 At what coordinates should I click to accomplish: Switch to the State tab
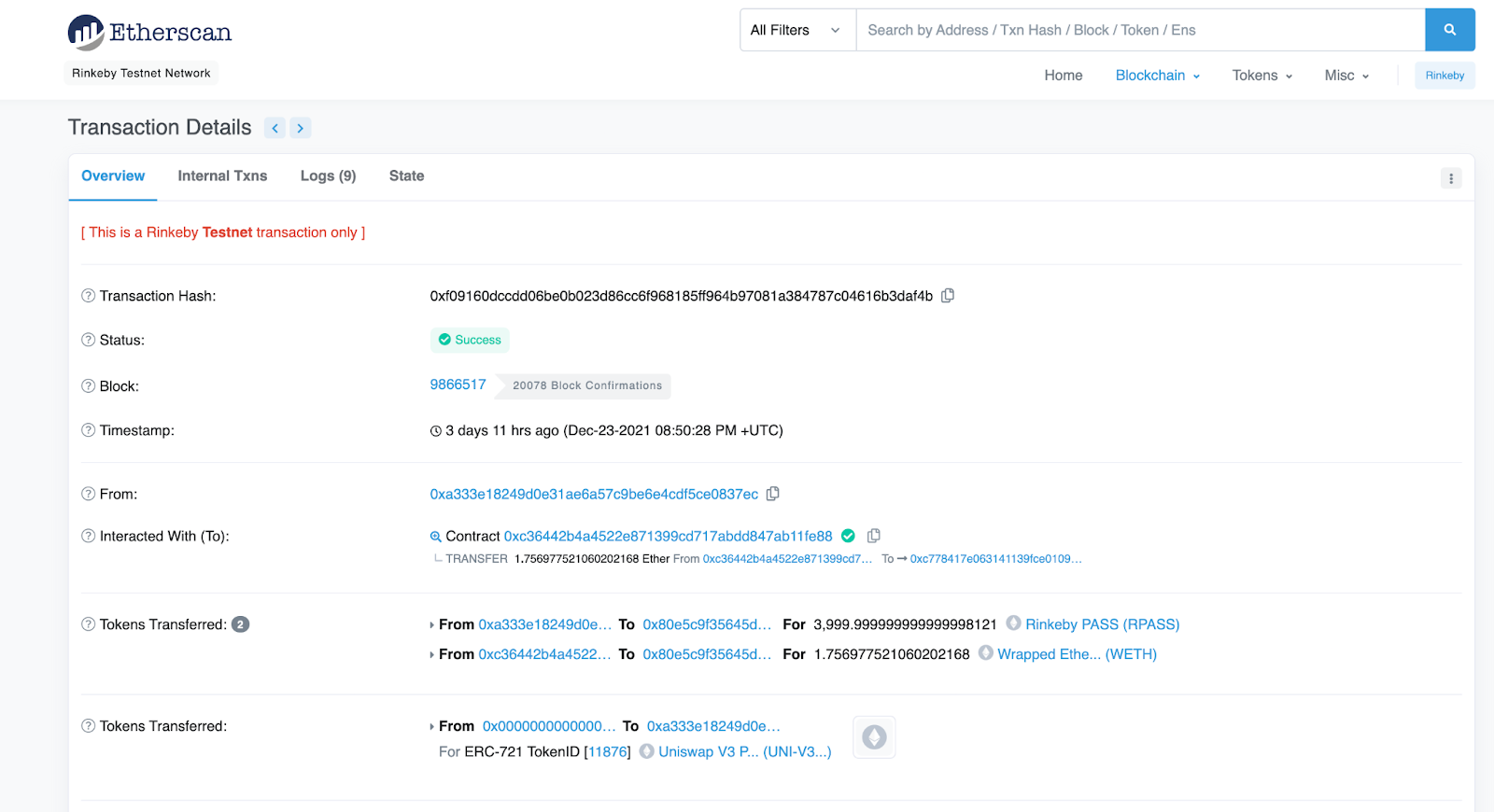click(x=406, y=175)
